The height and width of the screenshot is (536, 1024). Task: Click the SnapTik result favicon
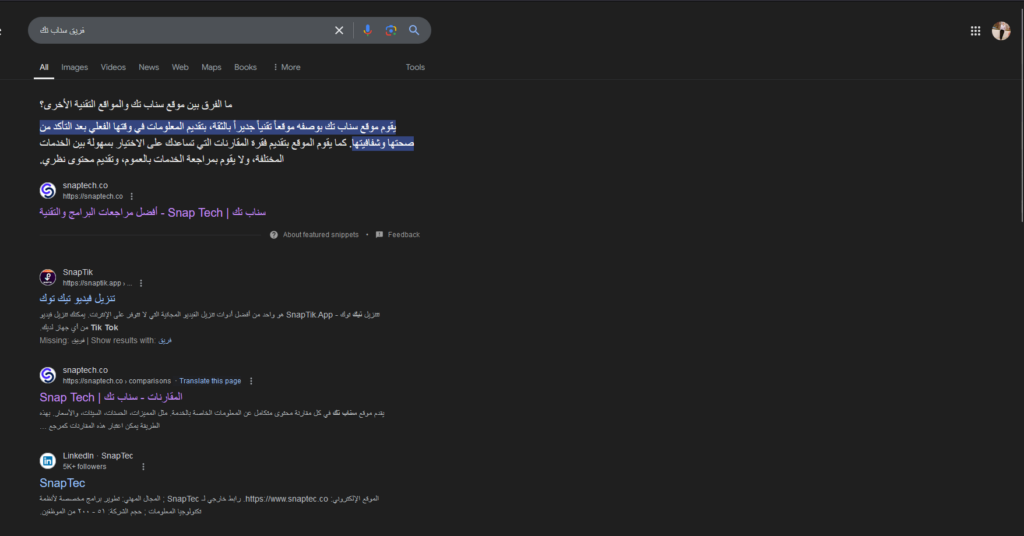point(48,277)
